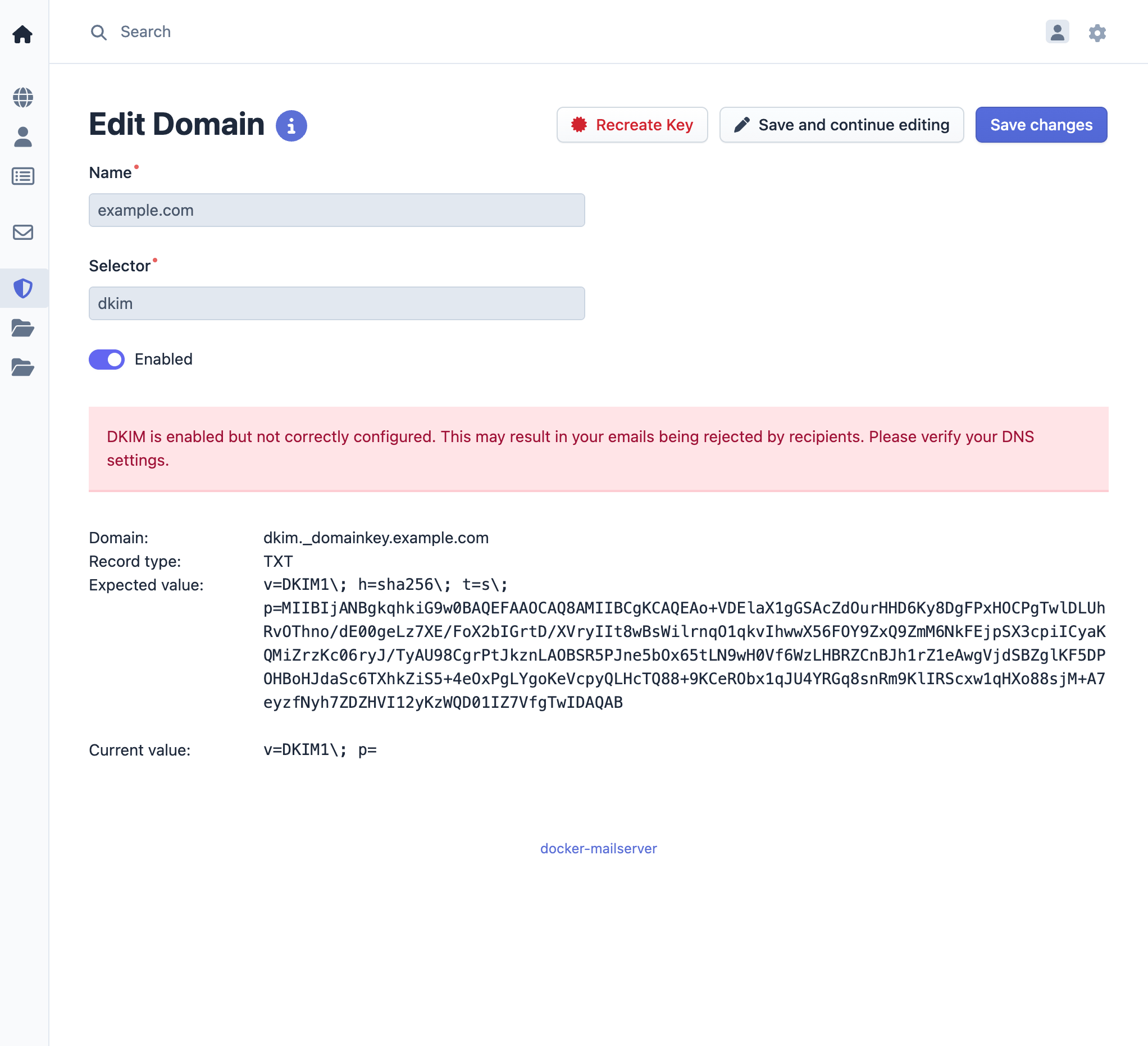1148x1046 pixels.
Task: Click the search magnifier icon
Action: click(99, 33)
